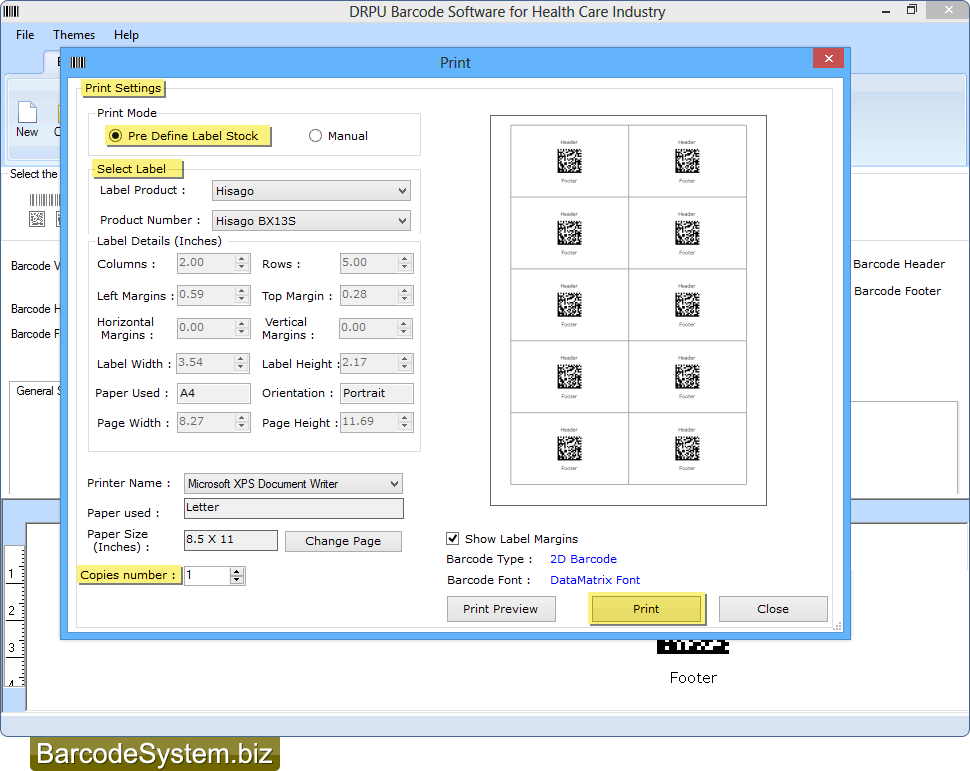Click the Paper Size field showing 8.5 X 11

(231, 540)
